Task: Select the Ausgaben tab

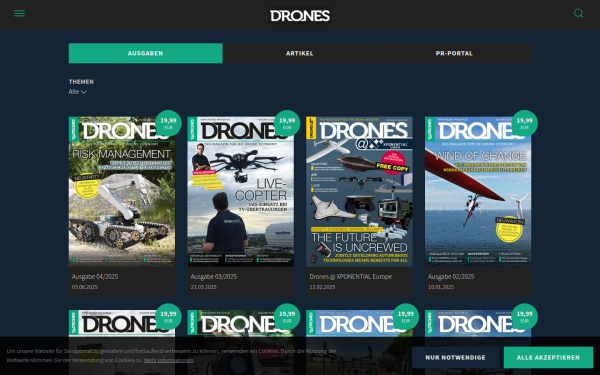Action: [x=145, y=53]
